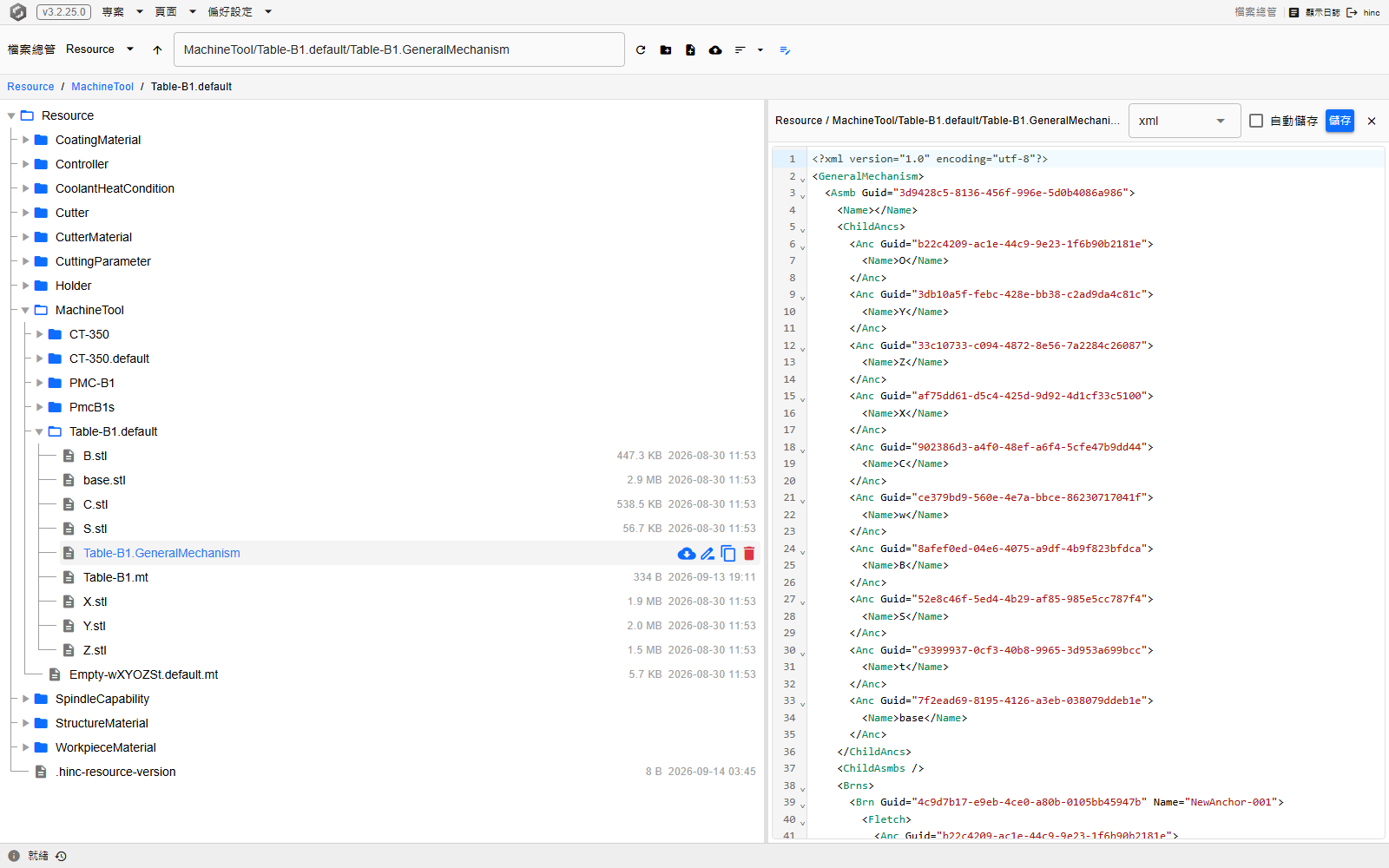Click the 顯示日誌 label in the header
The height and width of the screenshot is (868, 1389).
1322,12
